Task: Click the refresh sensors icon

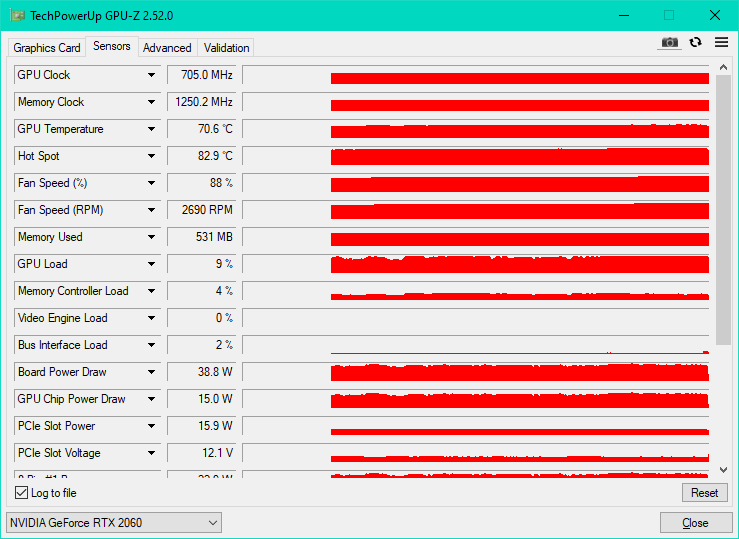Action: [695, 42]
